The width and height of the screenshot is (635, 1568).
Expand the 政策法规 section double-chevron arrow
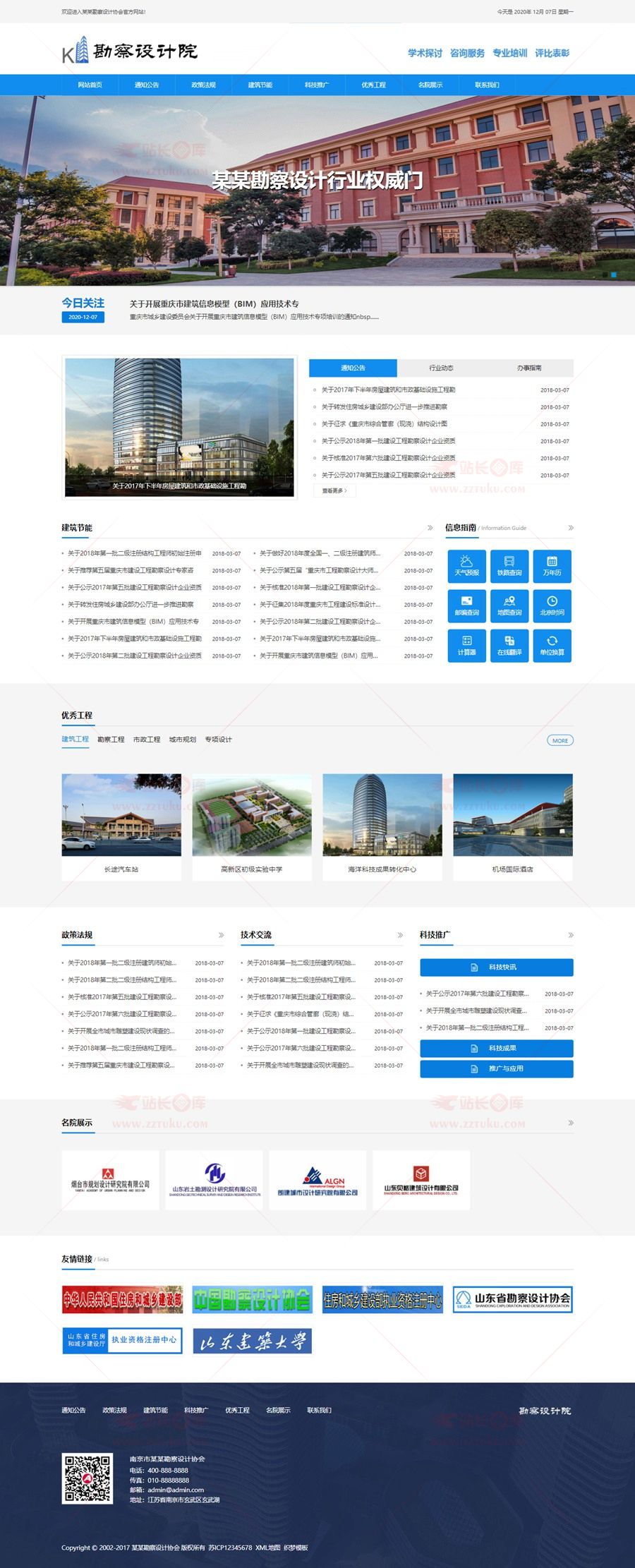coord(221,935)
